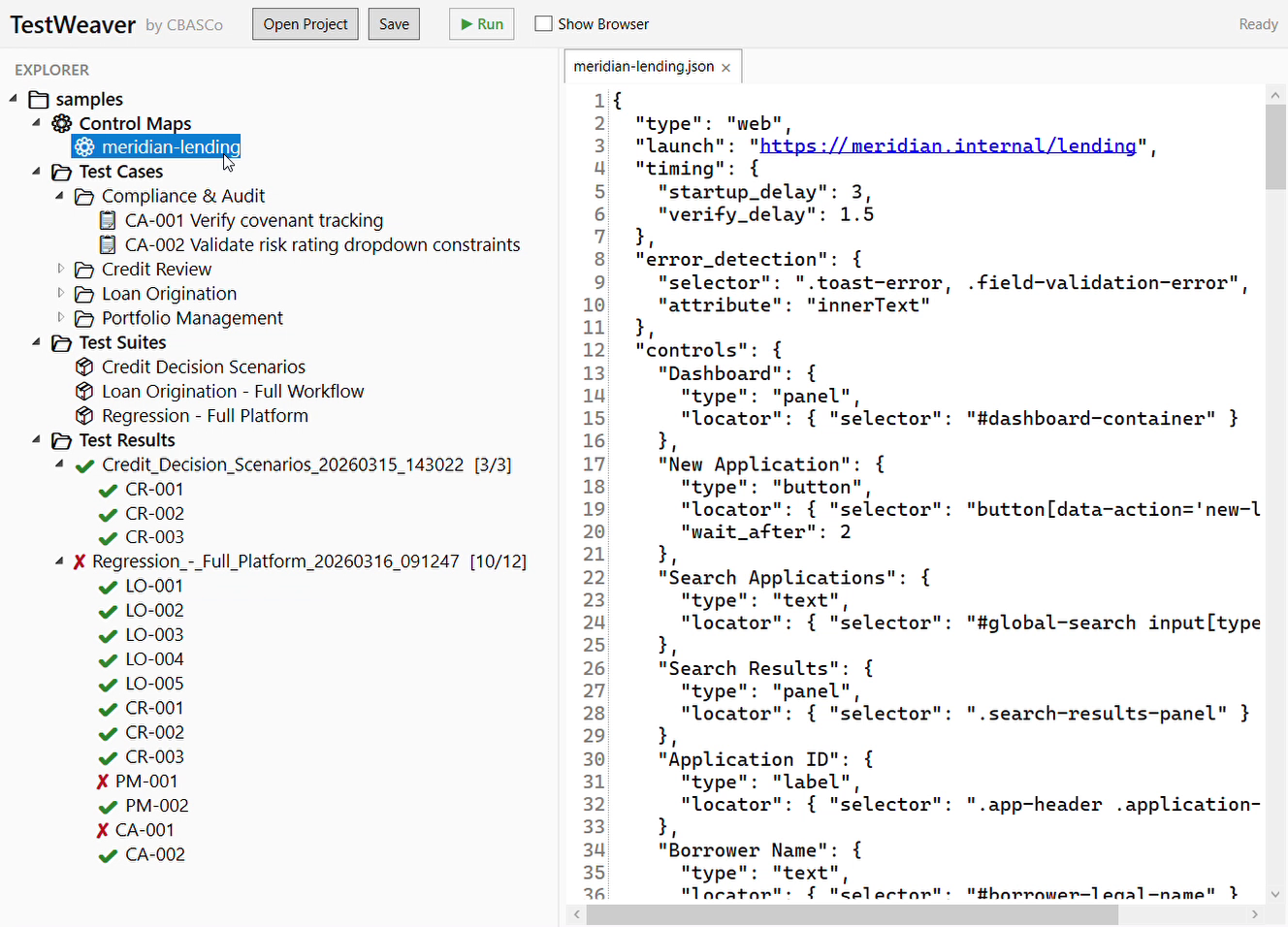Image resolution: width=1288 pixels, height=927 pixels.
Task: Click the green check beside LO-005
Action: 108,684
